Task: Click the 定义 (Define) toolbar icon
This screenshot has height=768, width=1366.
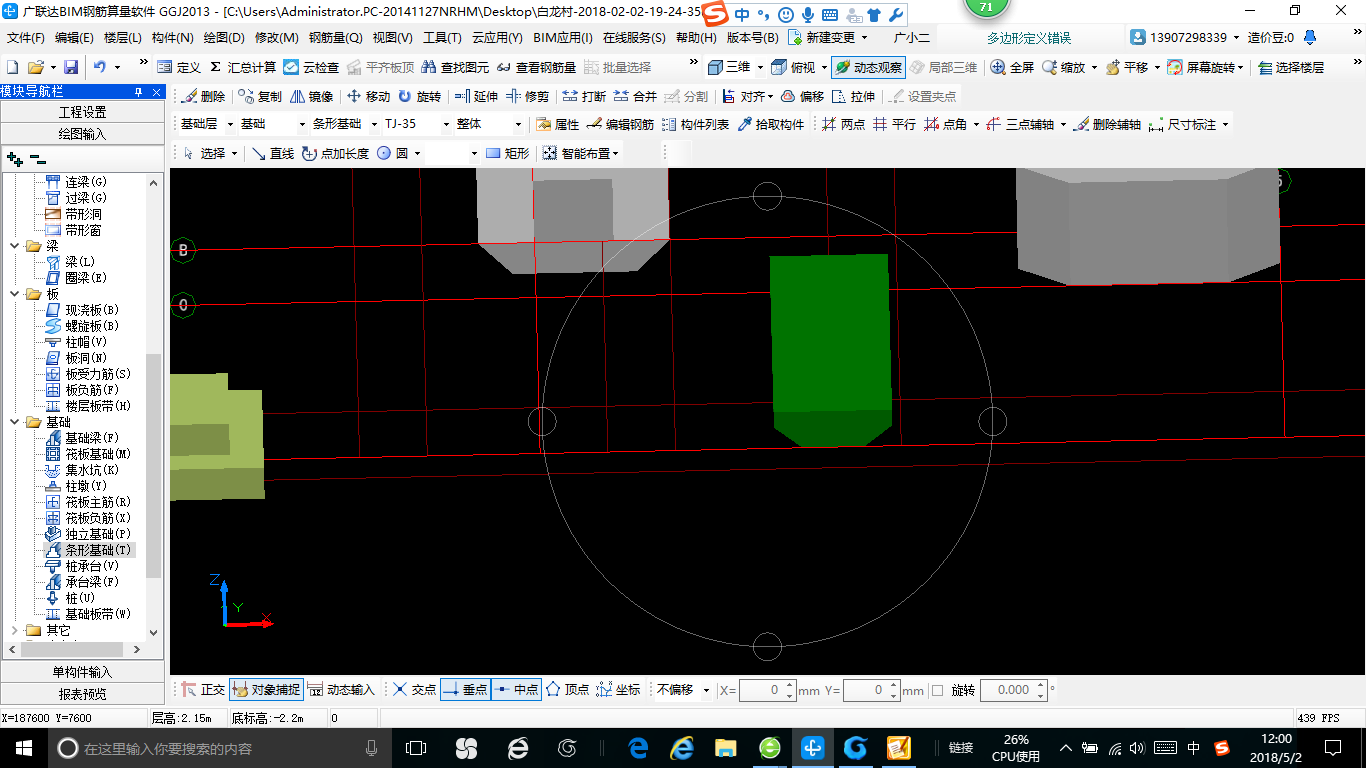Action: tap(179, 67)
